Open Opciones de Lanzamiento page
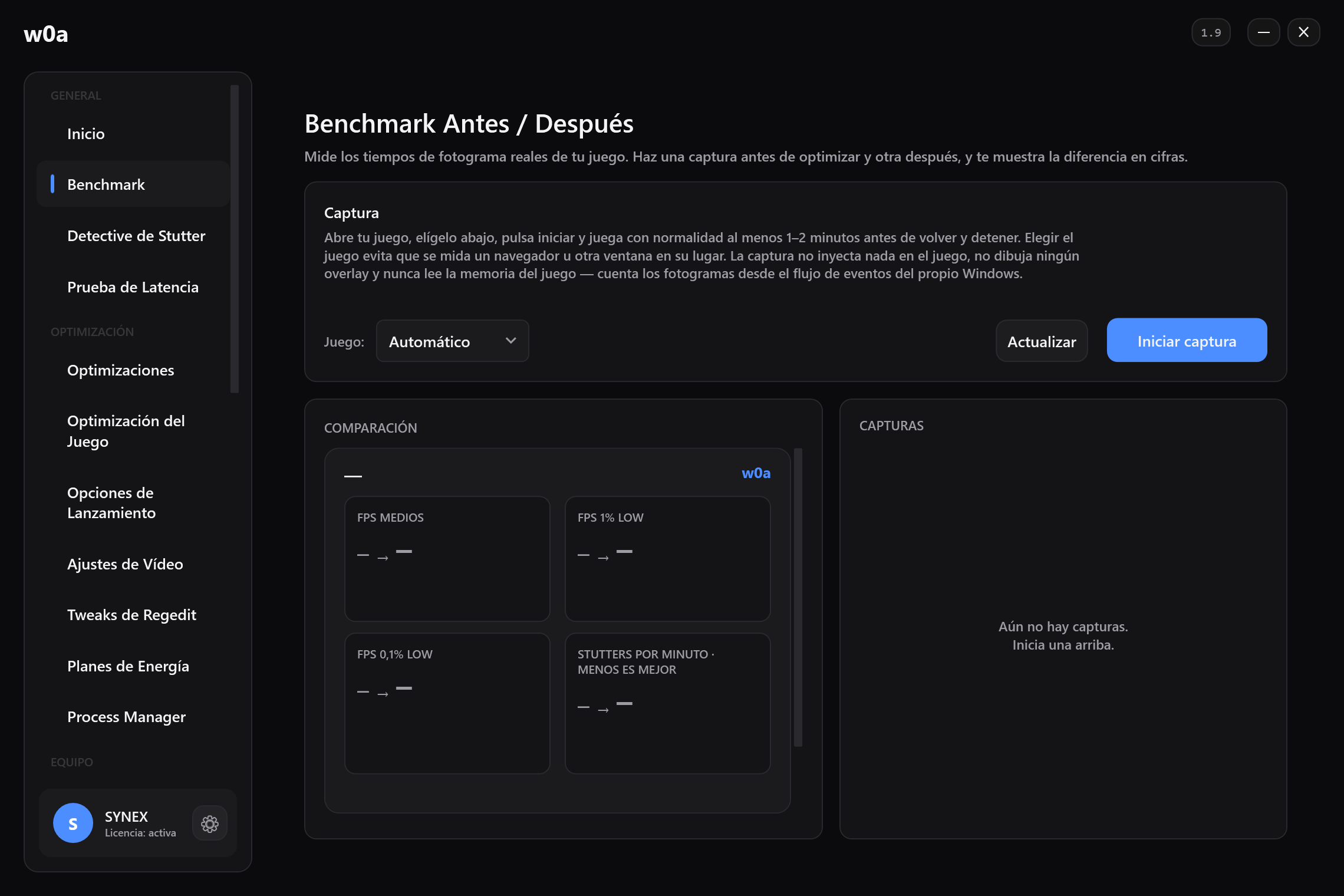This screenshot has height=896, width=1344. pyautogui.click(x=133, y=503)
